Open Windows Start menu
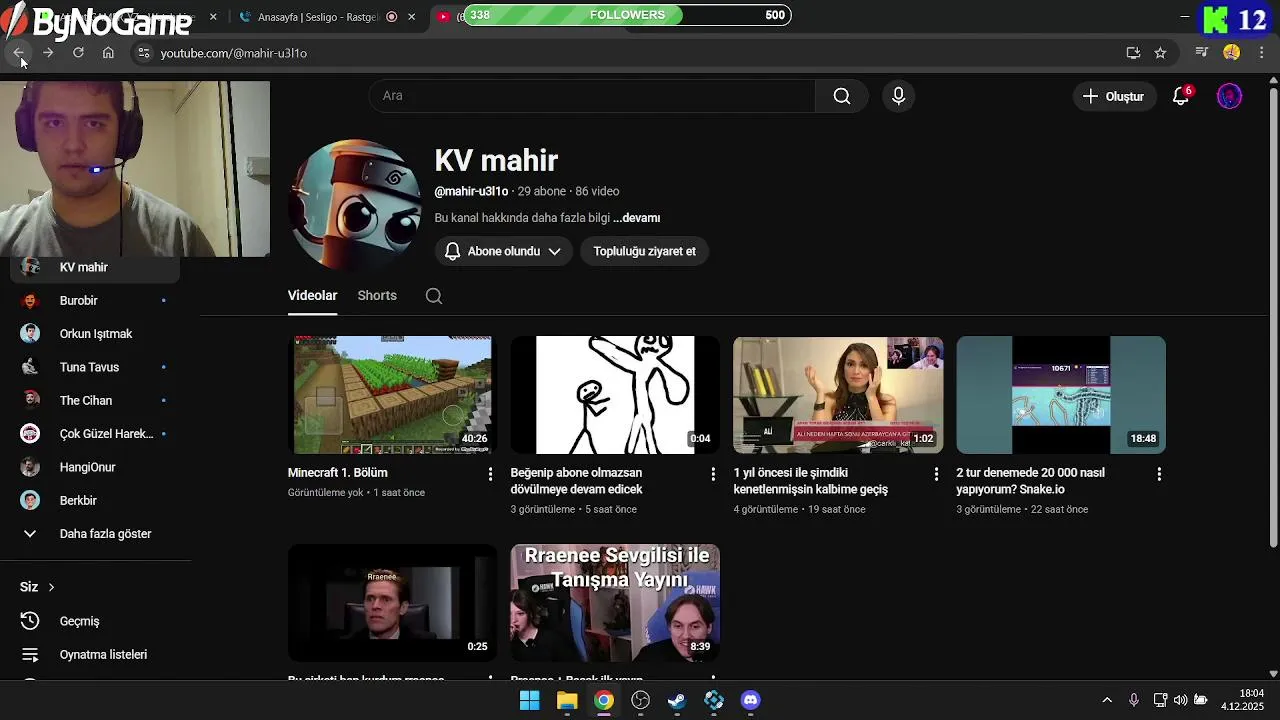Screen dimensions: 1280x720 coord(530,700)
